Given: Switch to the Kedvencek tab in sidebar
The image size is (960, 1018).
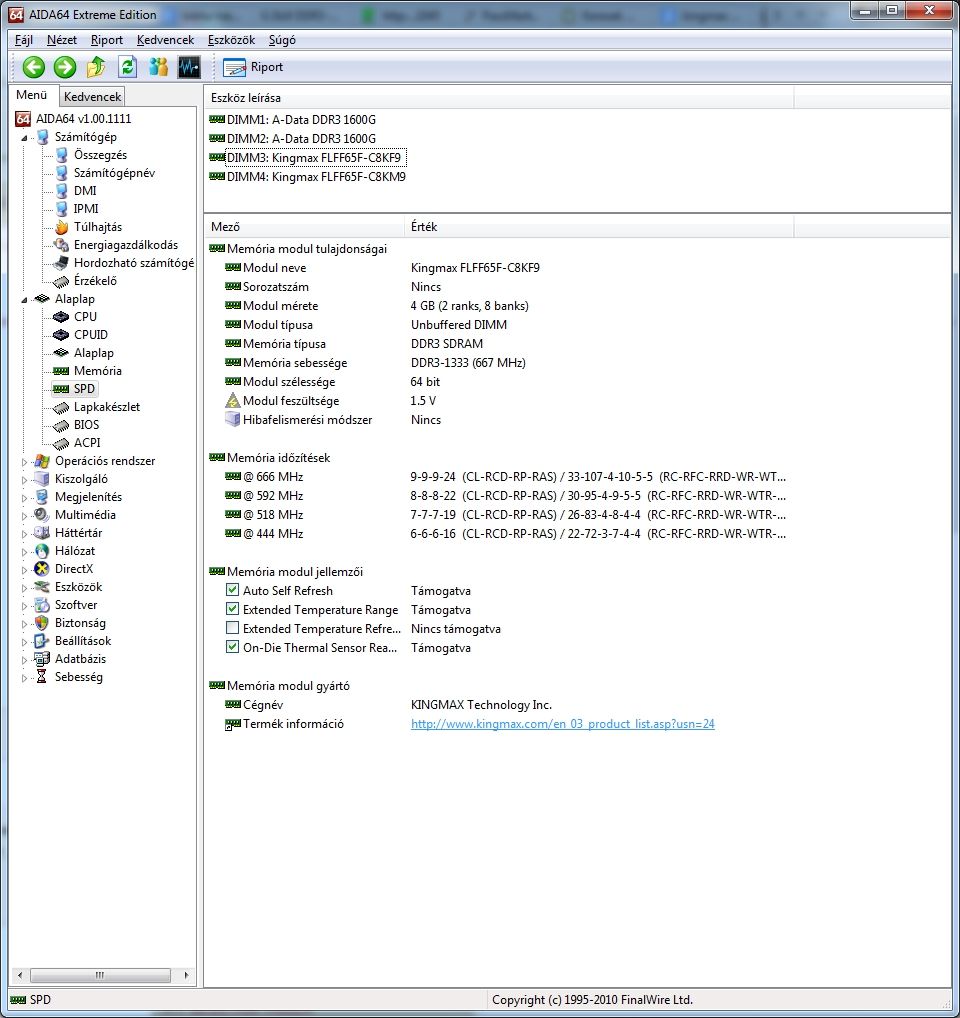Looking at the screenshot, I should [x=92, y=97].
